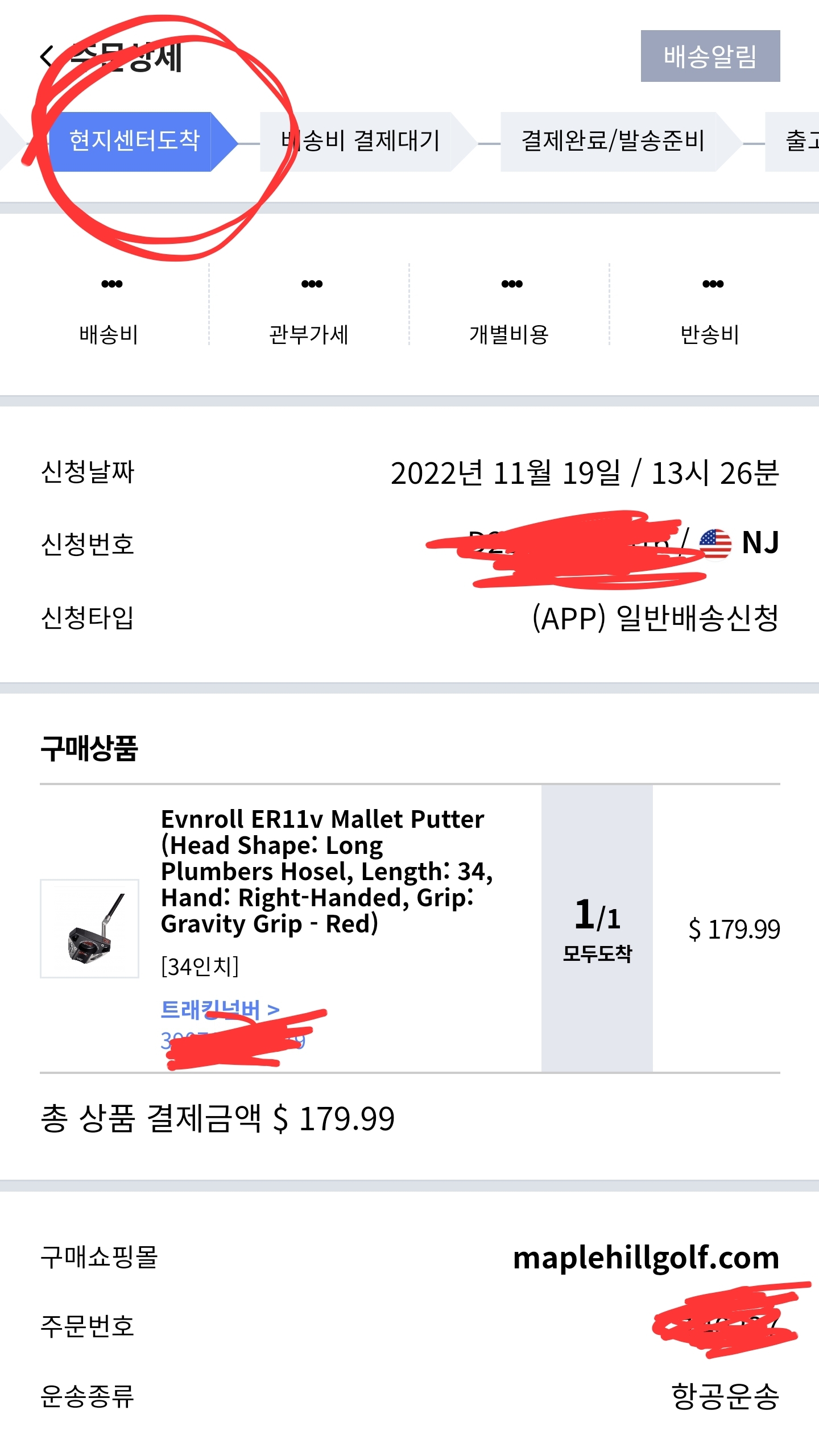
Task: Tap the US flag icon beside NJ
Action: (x=715, y=544)
